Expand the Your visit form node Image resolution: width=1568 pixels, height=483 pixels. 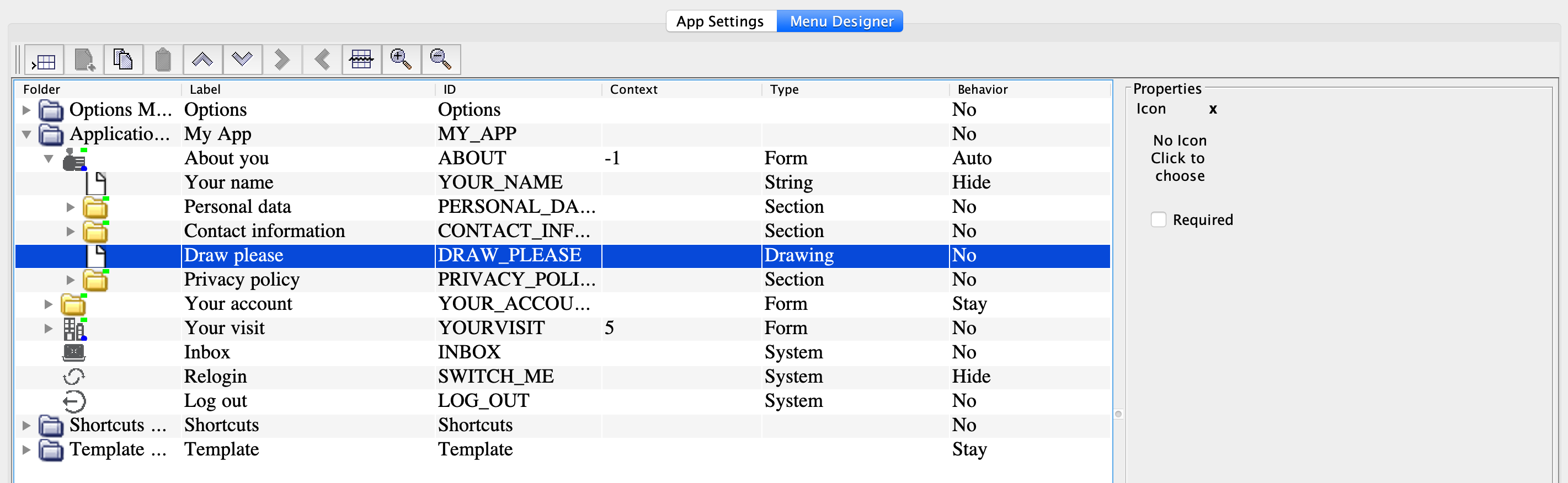click(x=49, y=329)
